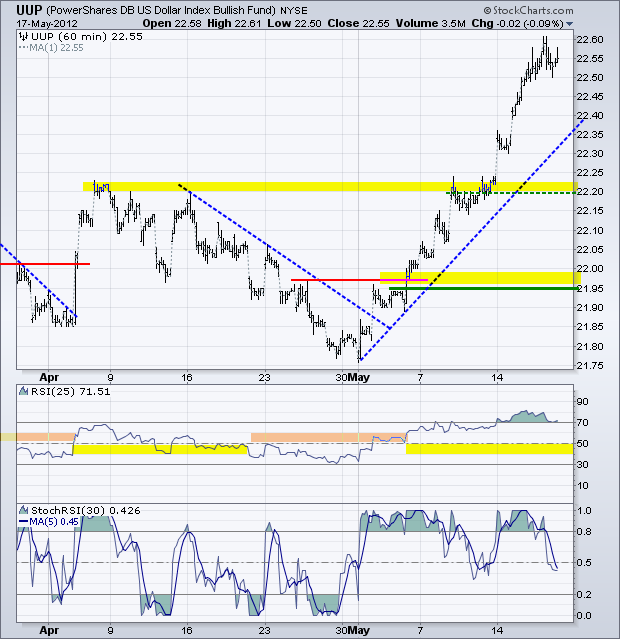Click the 22.50 price axis label
Viewport: 620px width, 639px height.
click(589, 77)
